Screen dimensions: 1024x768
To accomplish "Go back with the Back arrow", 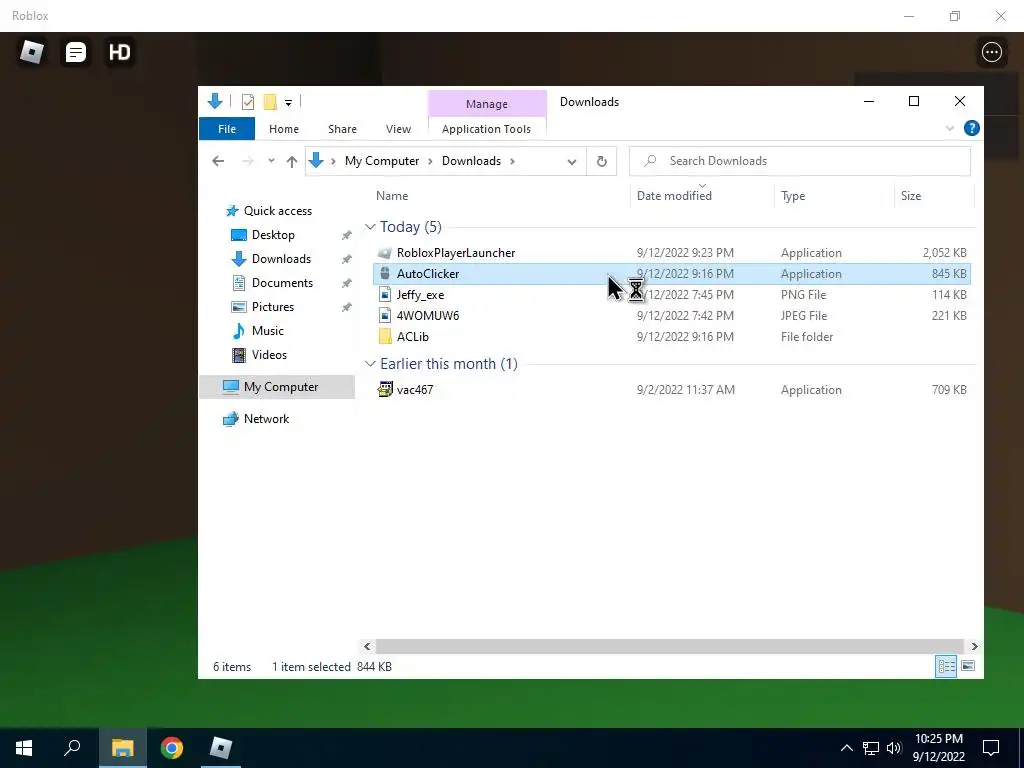I will click(218, 161).
